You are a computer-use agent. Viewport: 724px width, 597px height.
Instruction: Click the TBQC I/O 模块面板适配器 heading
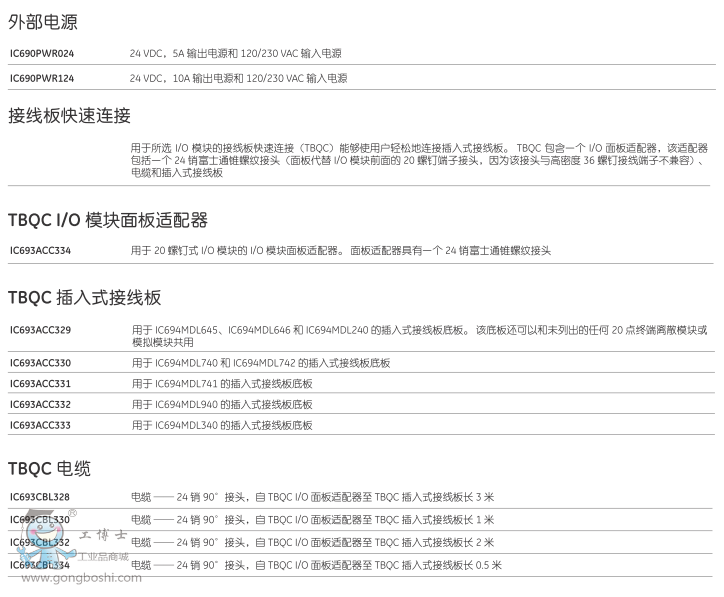point(107,220)
